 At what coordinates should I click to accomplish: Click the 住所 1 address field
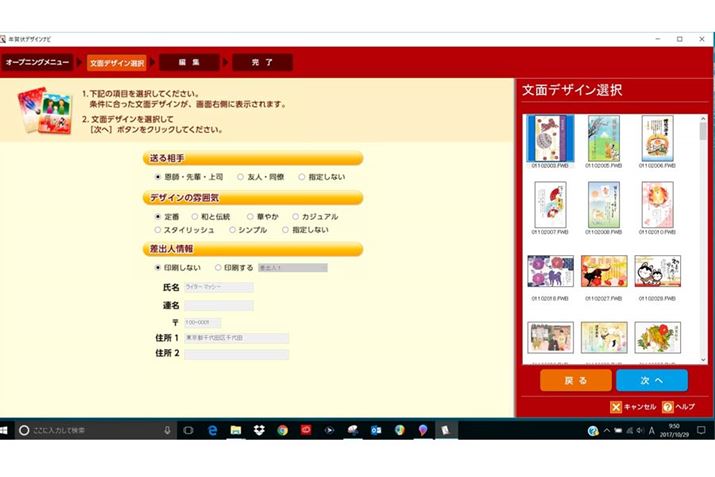[236, 338]
